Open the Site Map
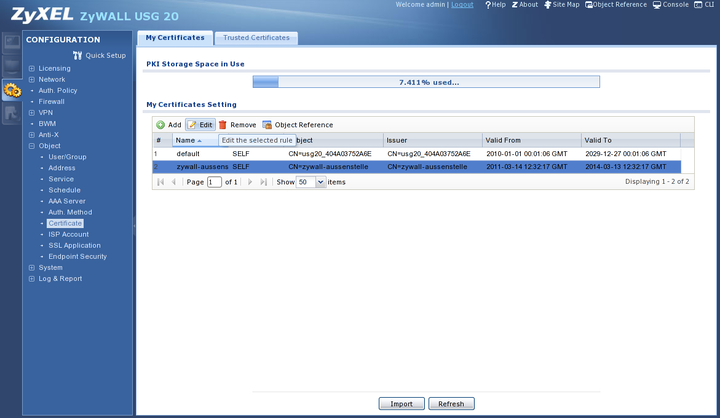This screenshot has height=418, width=720. [x=562, y=5]
